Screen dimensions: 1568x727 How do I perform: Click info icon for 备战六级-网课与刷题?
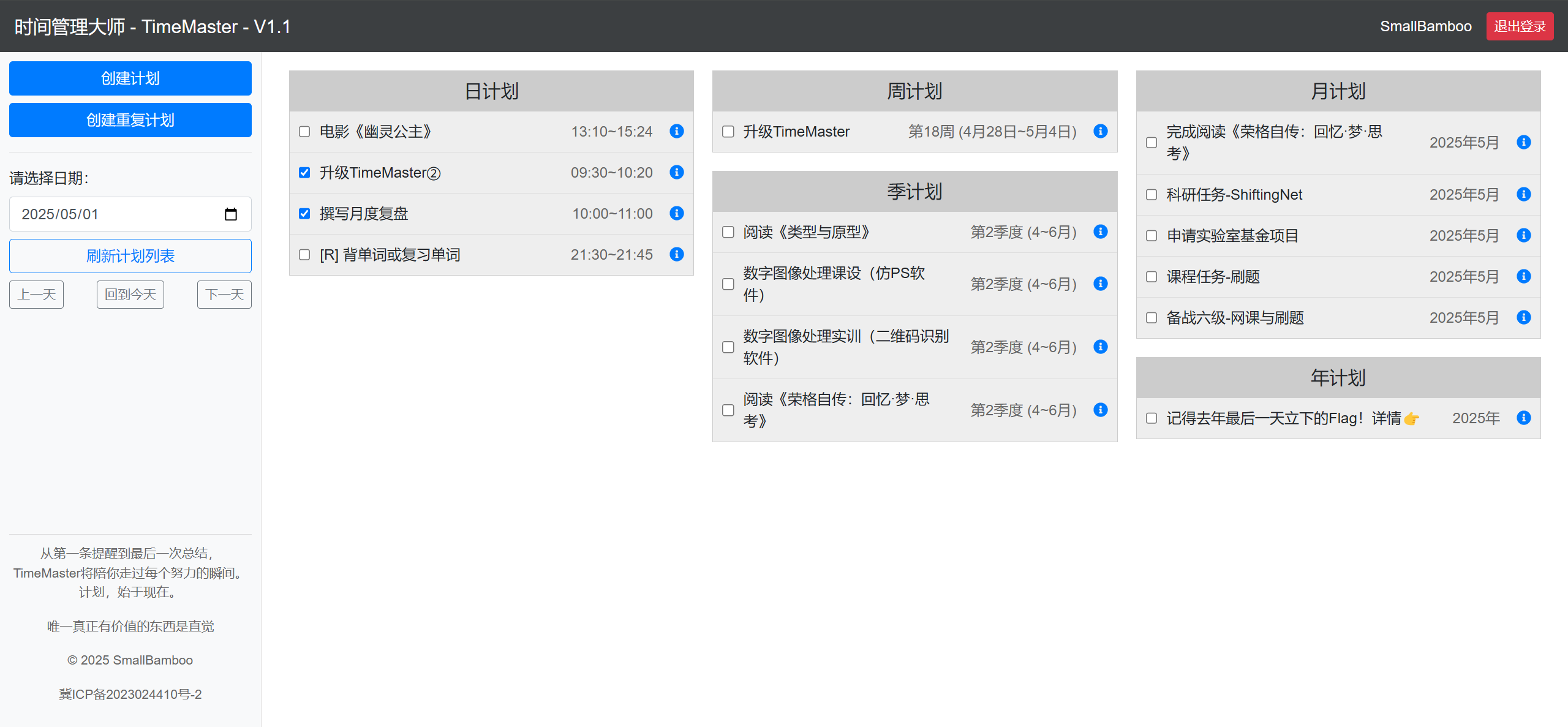pyautogui.click(x=1523, y=317)
